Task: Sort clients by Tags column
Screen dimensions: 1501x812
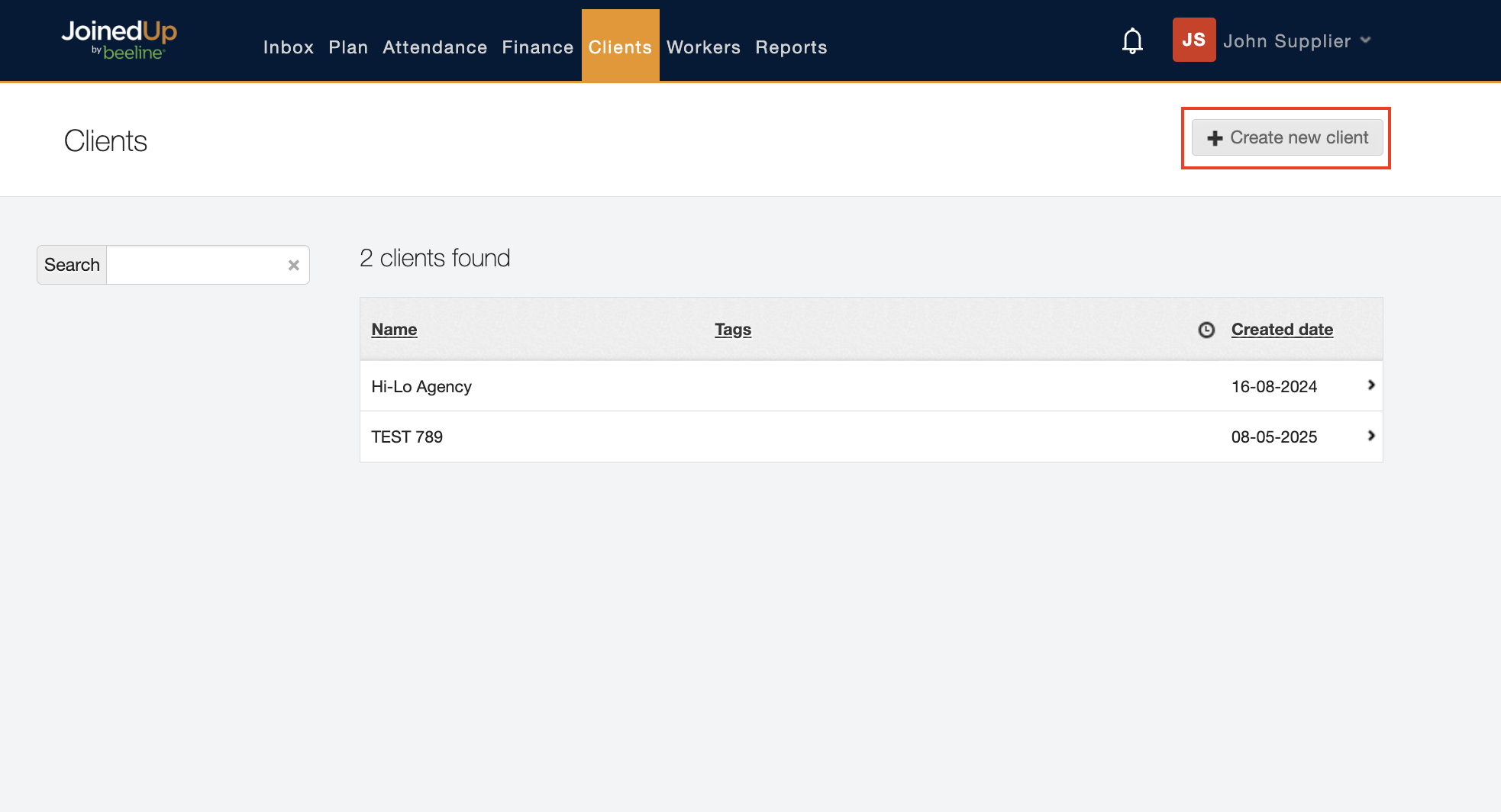Action: [732, 330]
